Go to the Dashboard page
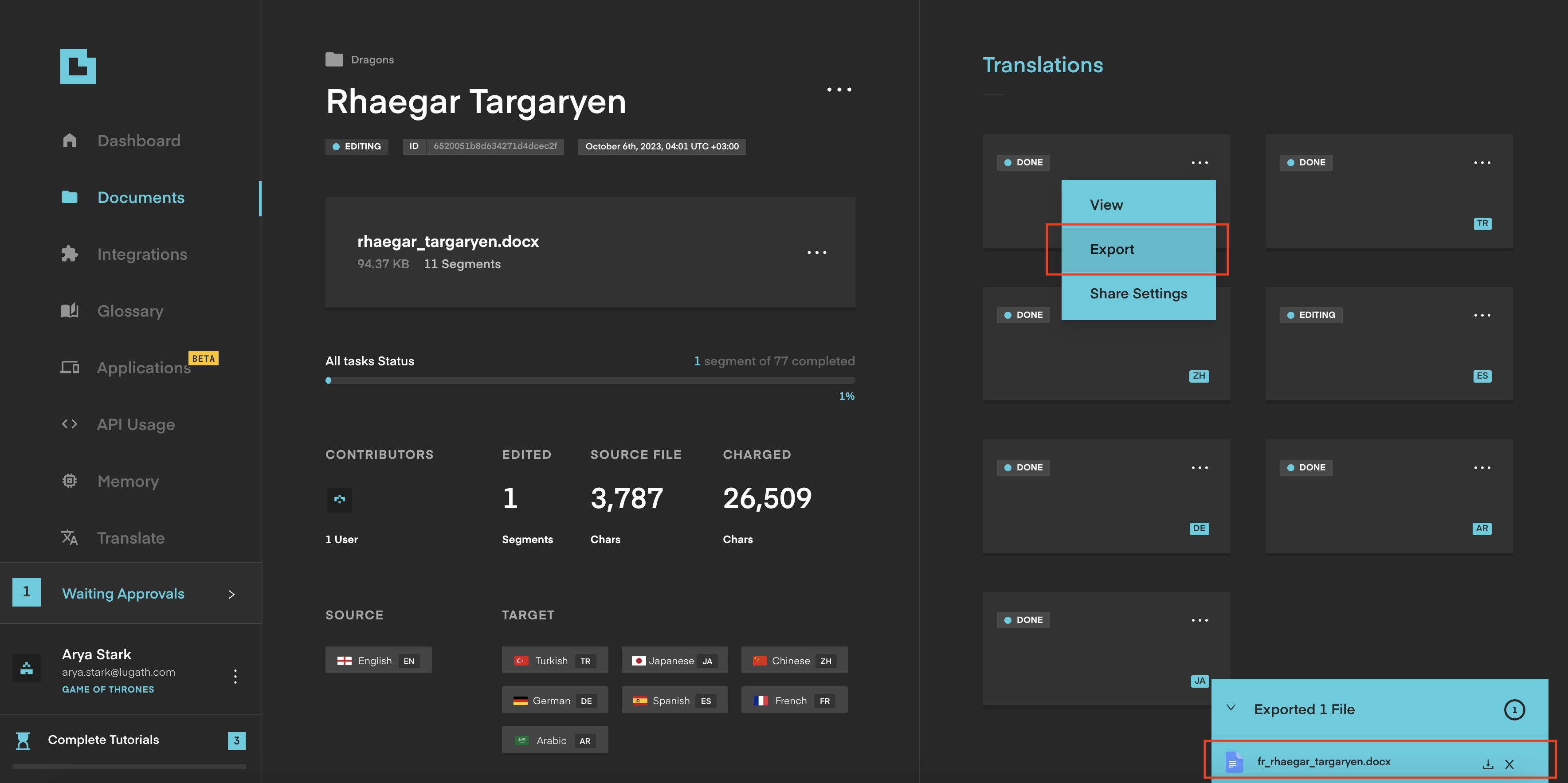This screenshot has height=783, width=1568. [x=139, y=141]
